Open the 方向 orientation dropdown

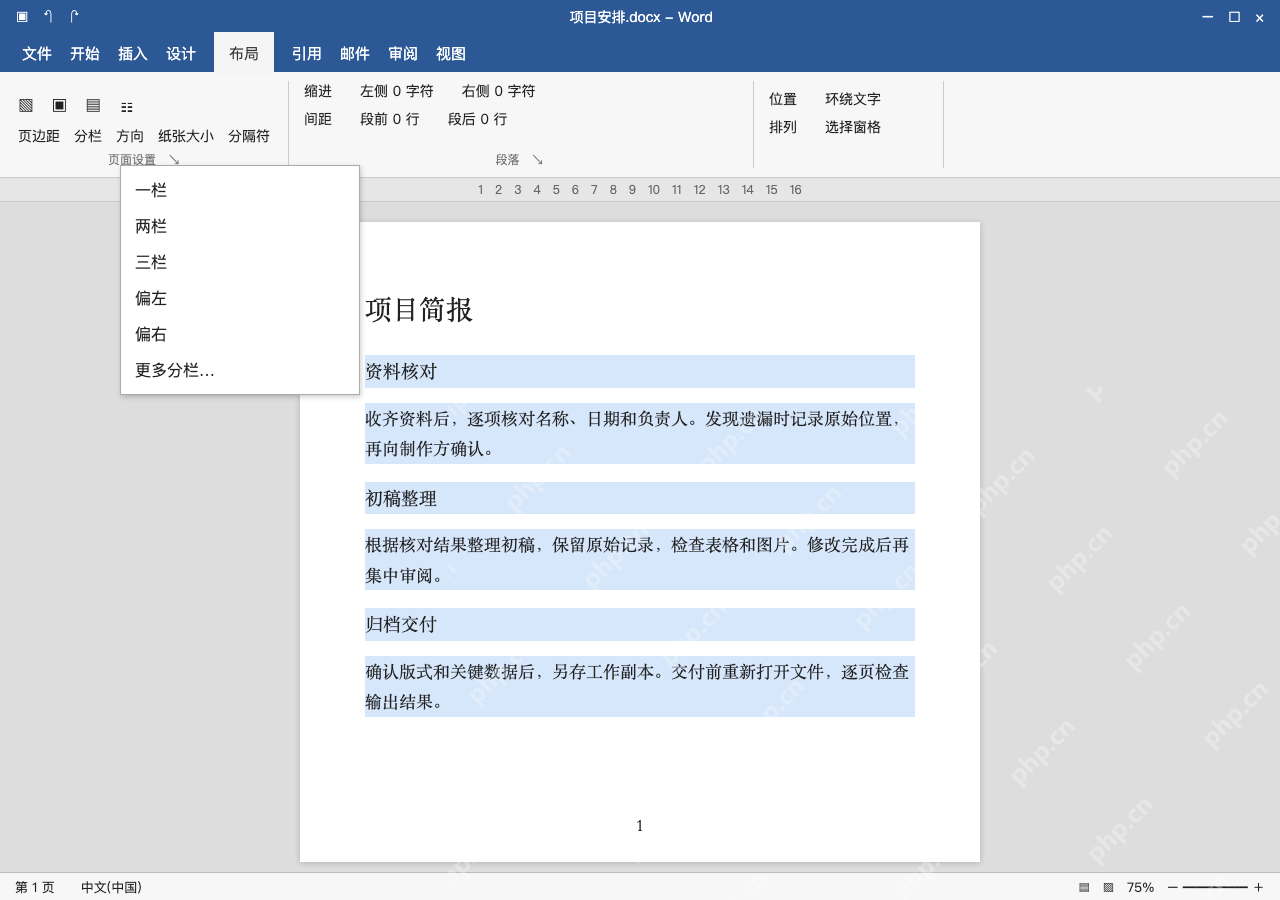tap(130, 136)
